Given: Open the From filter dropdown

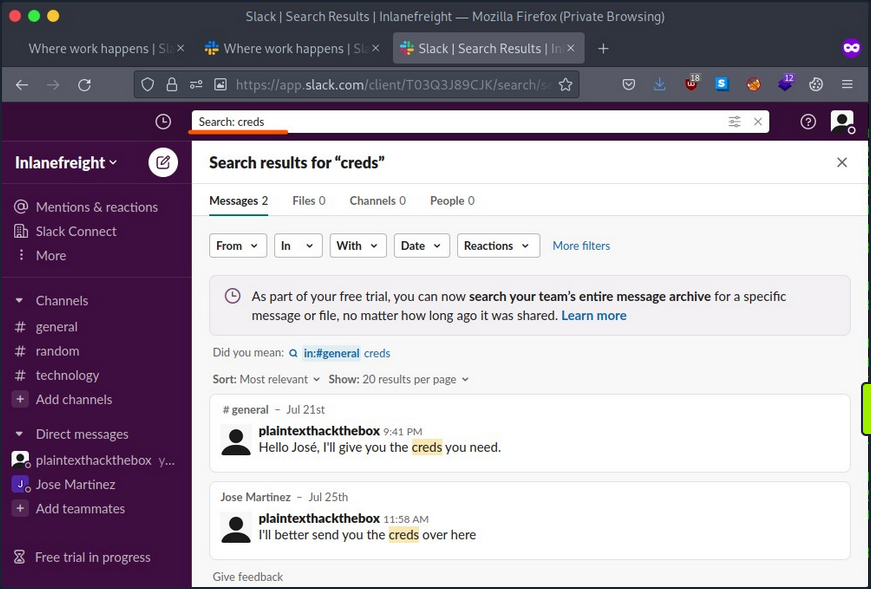Looking at the screenshot, I should (x=237, y=246).
